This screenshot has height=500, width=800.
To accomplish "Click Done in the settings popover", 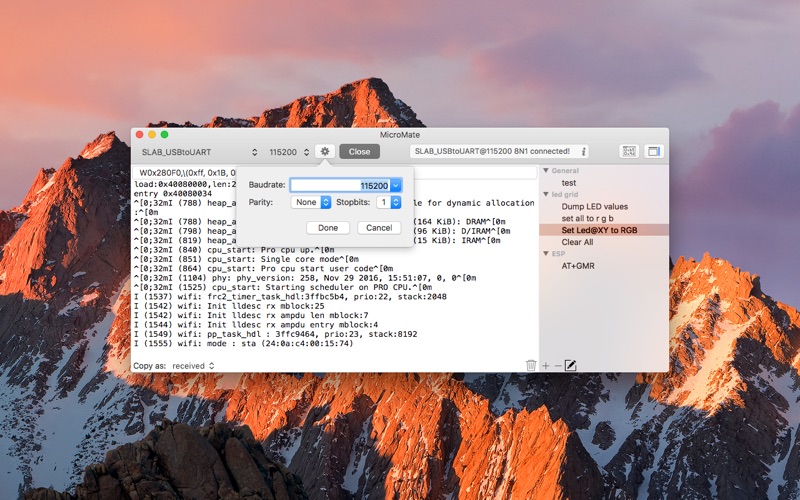I will [328, 228].
